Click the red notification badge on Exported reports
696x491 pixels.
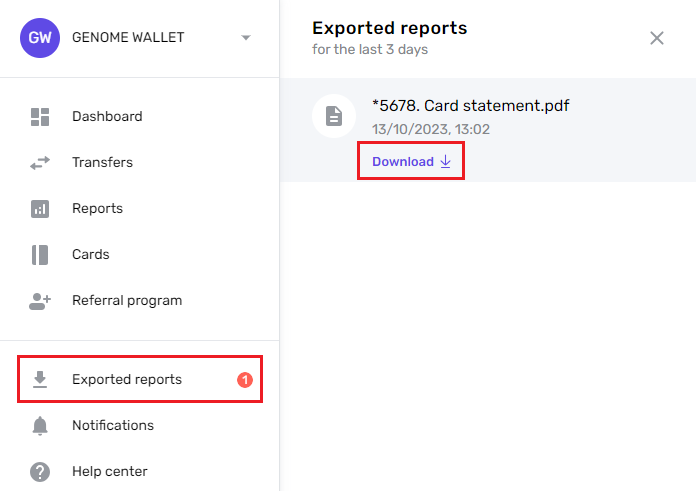tap(245, 380)
